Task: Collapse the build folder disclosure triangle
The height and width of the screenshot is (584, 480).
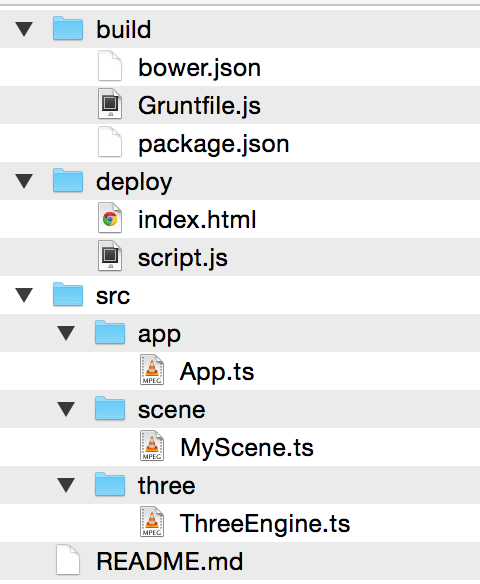Action: 25,29
